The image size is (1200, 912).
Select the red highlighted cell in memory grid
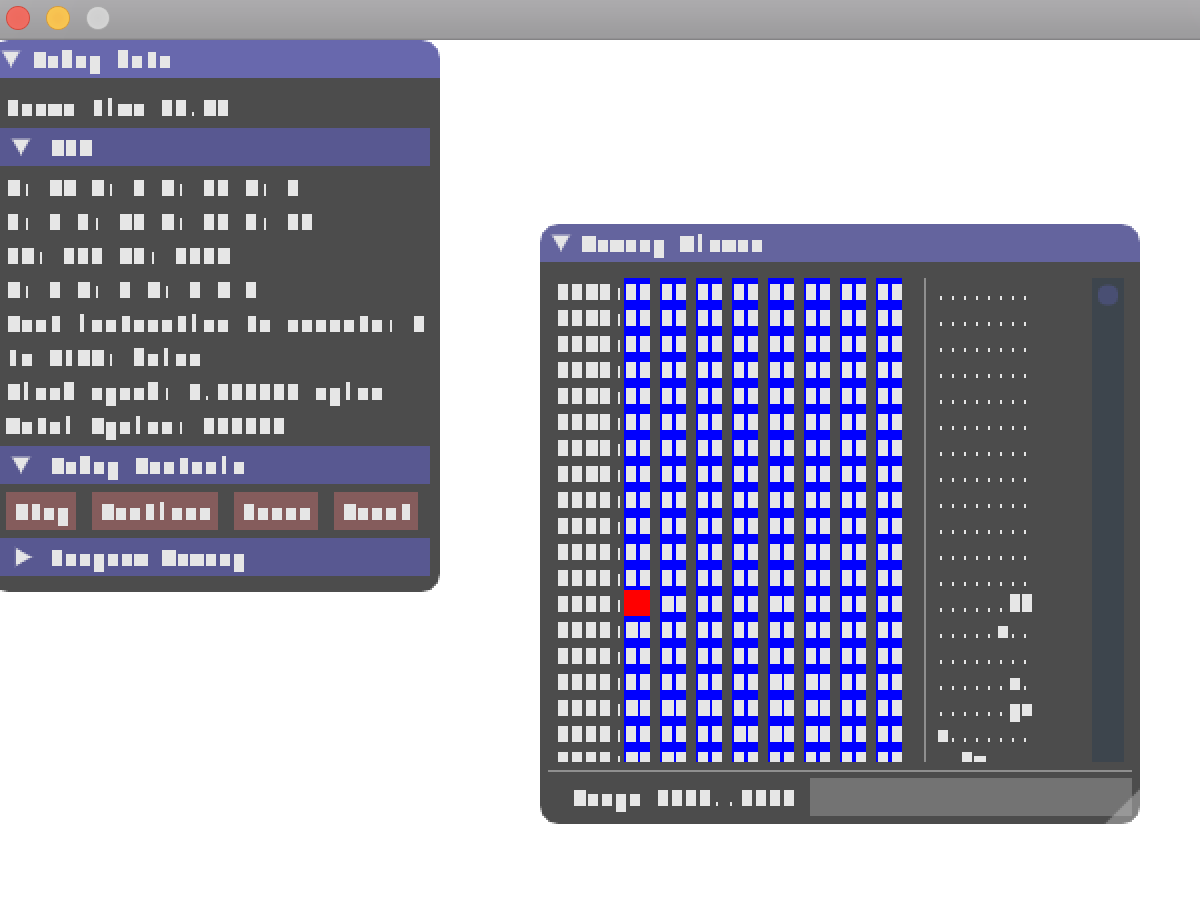pyautogui.click(x=637, y=602)
